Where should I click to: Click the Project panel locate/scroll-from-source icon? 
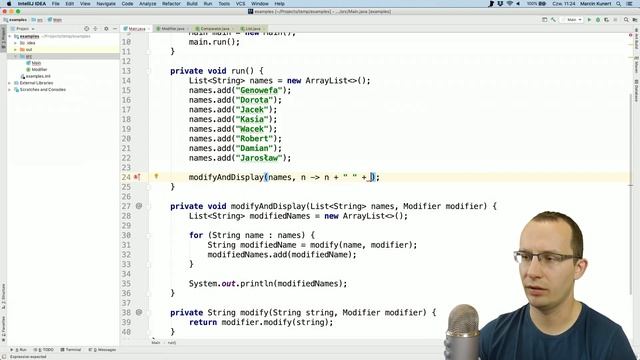87,29
